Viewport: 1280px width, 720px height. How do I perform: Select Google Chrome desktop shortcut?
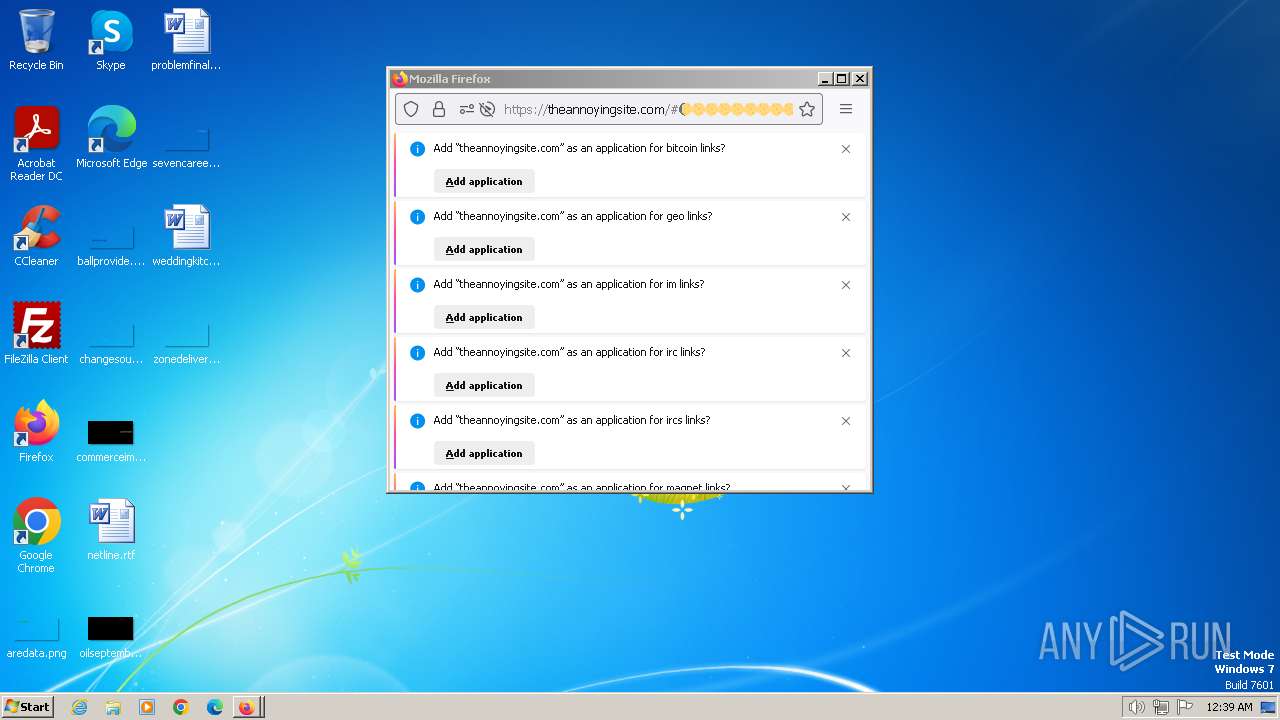(x=36, y=536)
